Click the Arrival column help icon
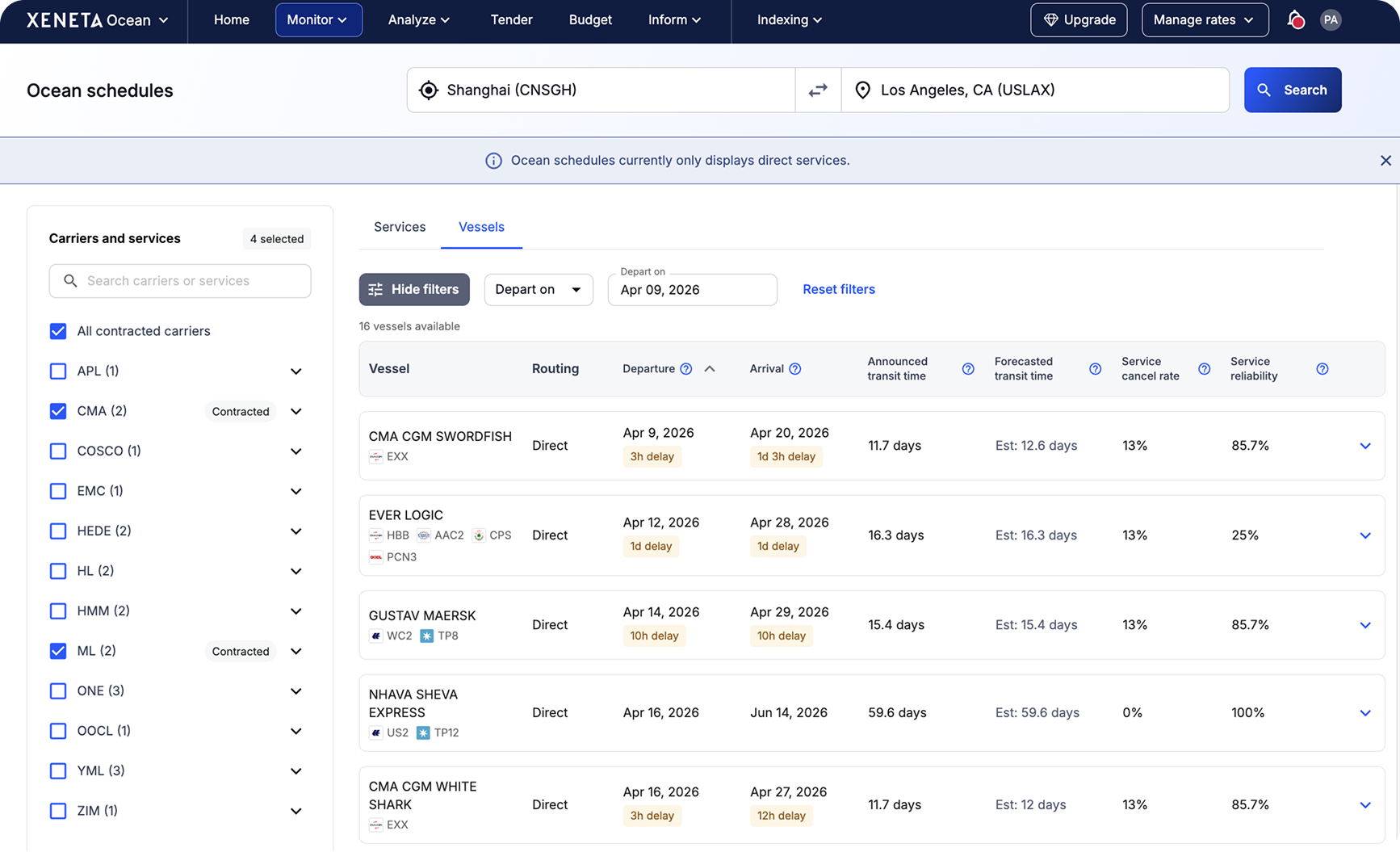Image resolution: width=1400 pixels, height=852 pixels. (795, 369)
